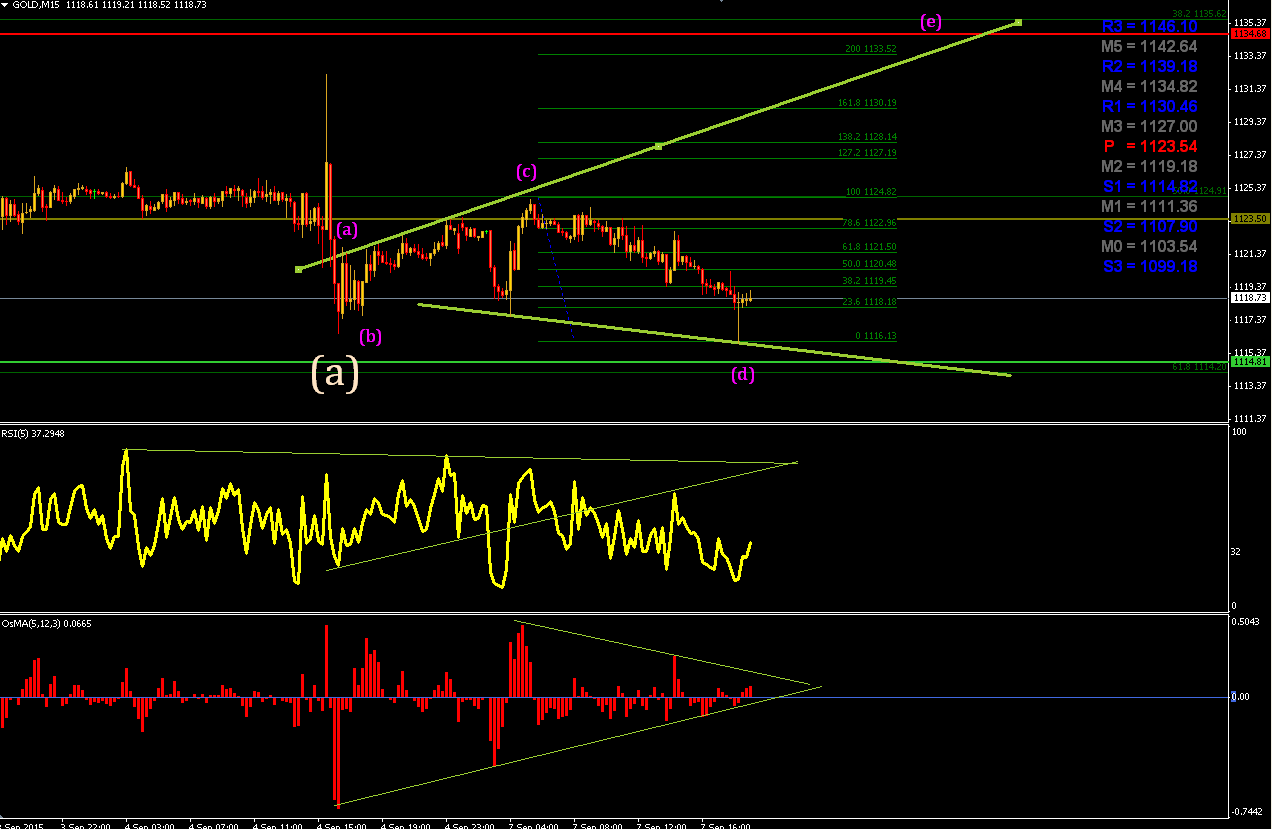Click the S2 = 1107.90 pivot label
Viewport: 1272px width, 829px height.
click(x=1147, y=226)
